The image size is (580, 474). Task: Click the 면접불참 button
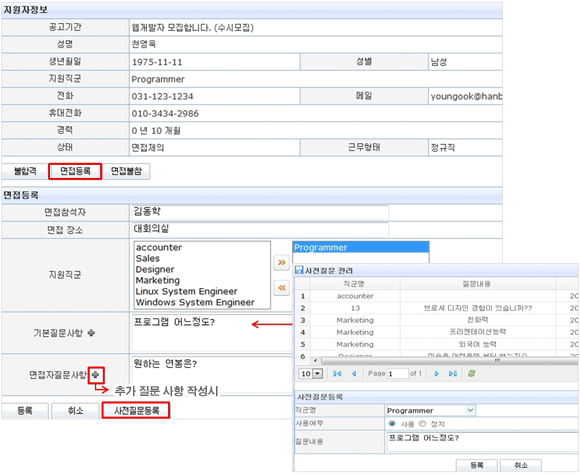(126, 171)
